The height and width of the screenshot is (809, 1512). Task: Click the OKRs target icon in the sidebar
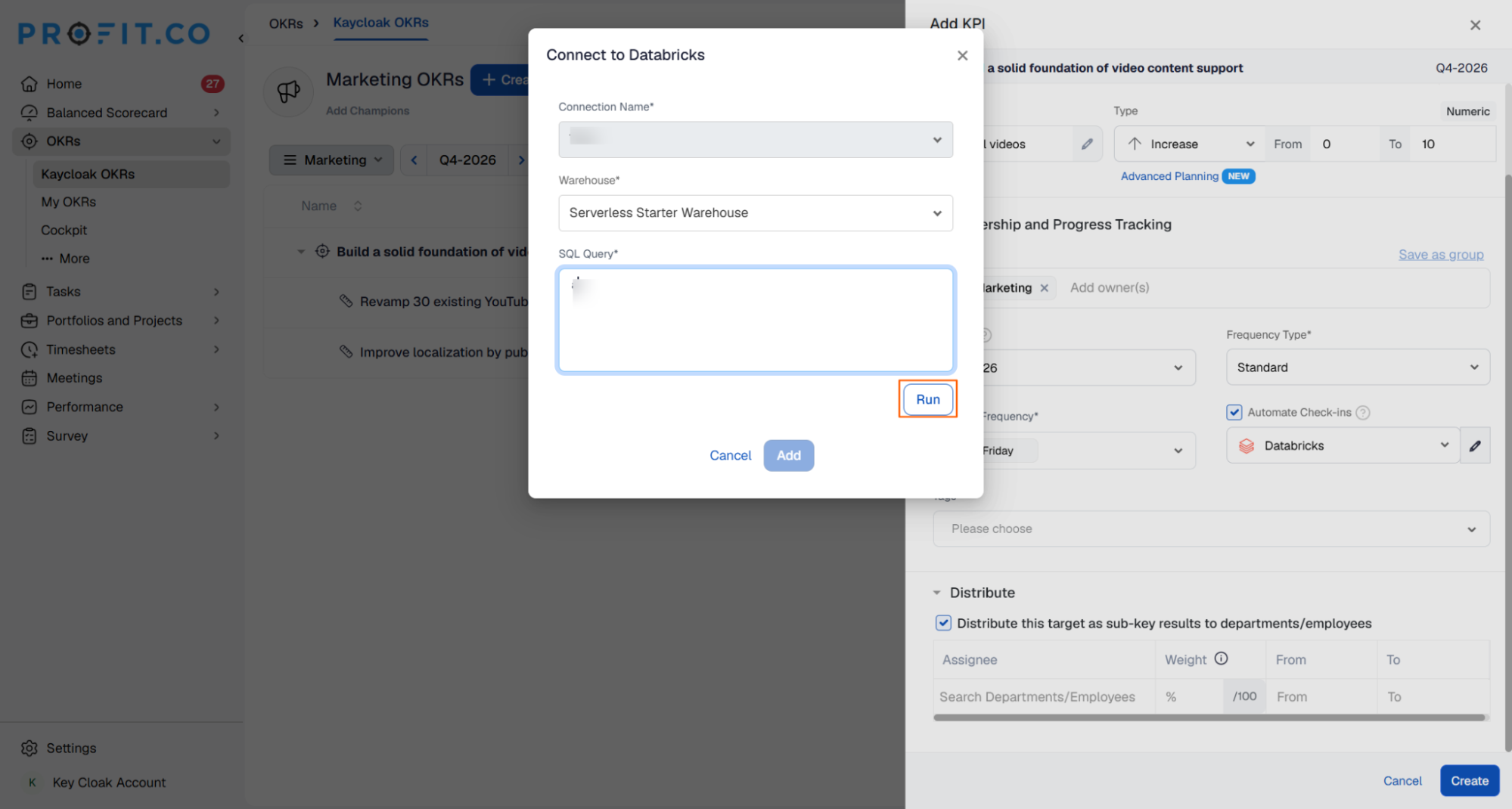click(x=29, y=141)
